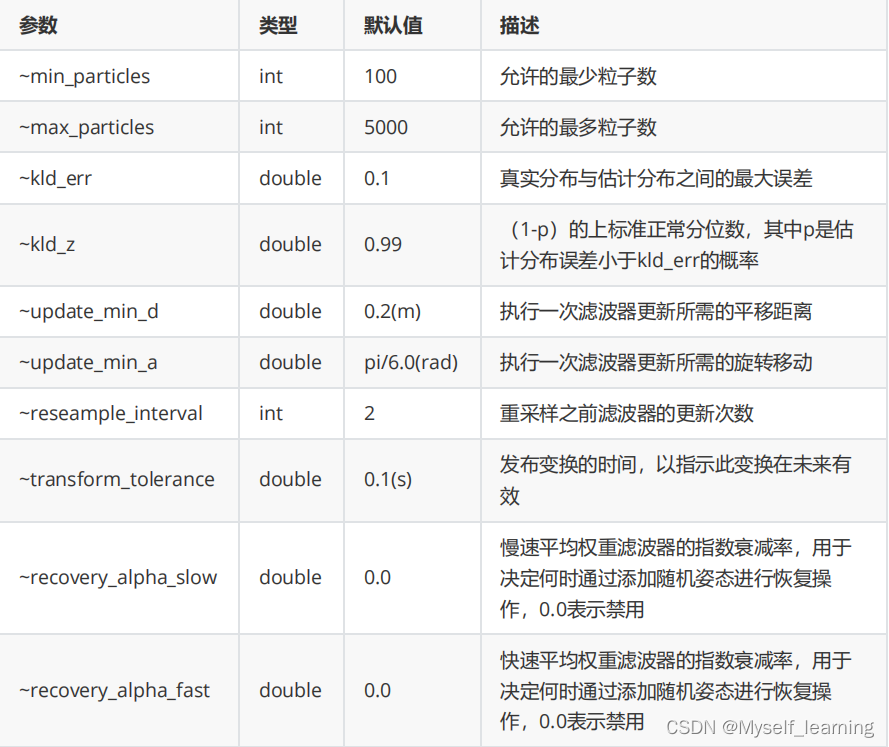Click the int type in max_particles row
Viewport: 889px width, 747px height.
270,128
